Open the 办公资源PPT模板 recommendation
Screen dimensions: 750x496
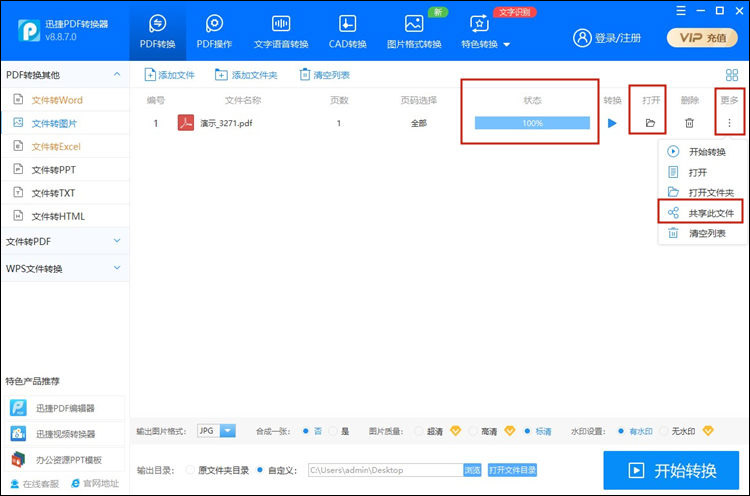65,460
